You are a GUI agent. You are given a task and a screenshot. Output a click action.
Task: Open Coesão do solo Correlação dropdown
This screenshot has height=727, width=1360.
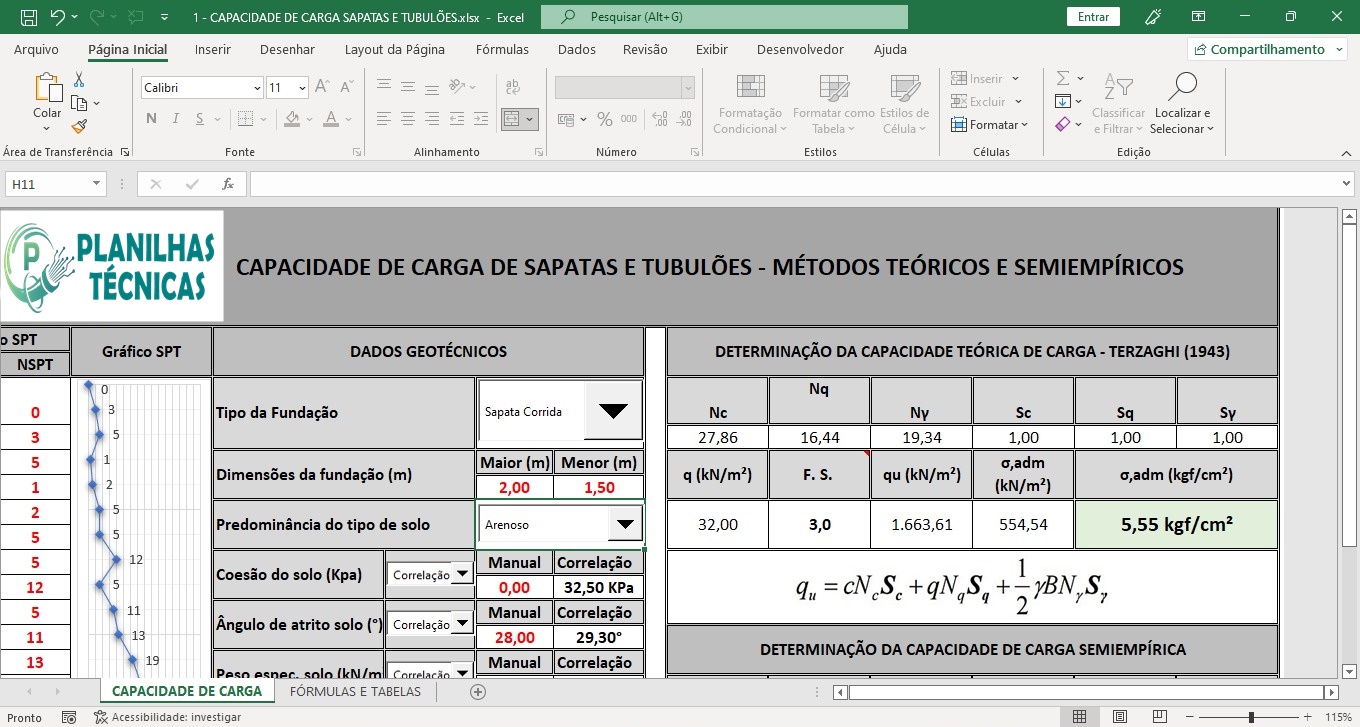pos(462,575)
